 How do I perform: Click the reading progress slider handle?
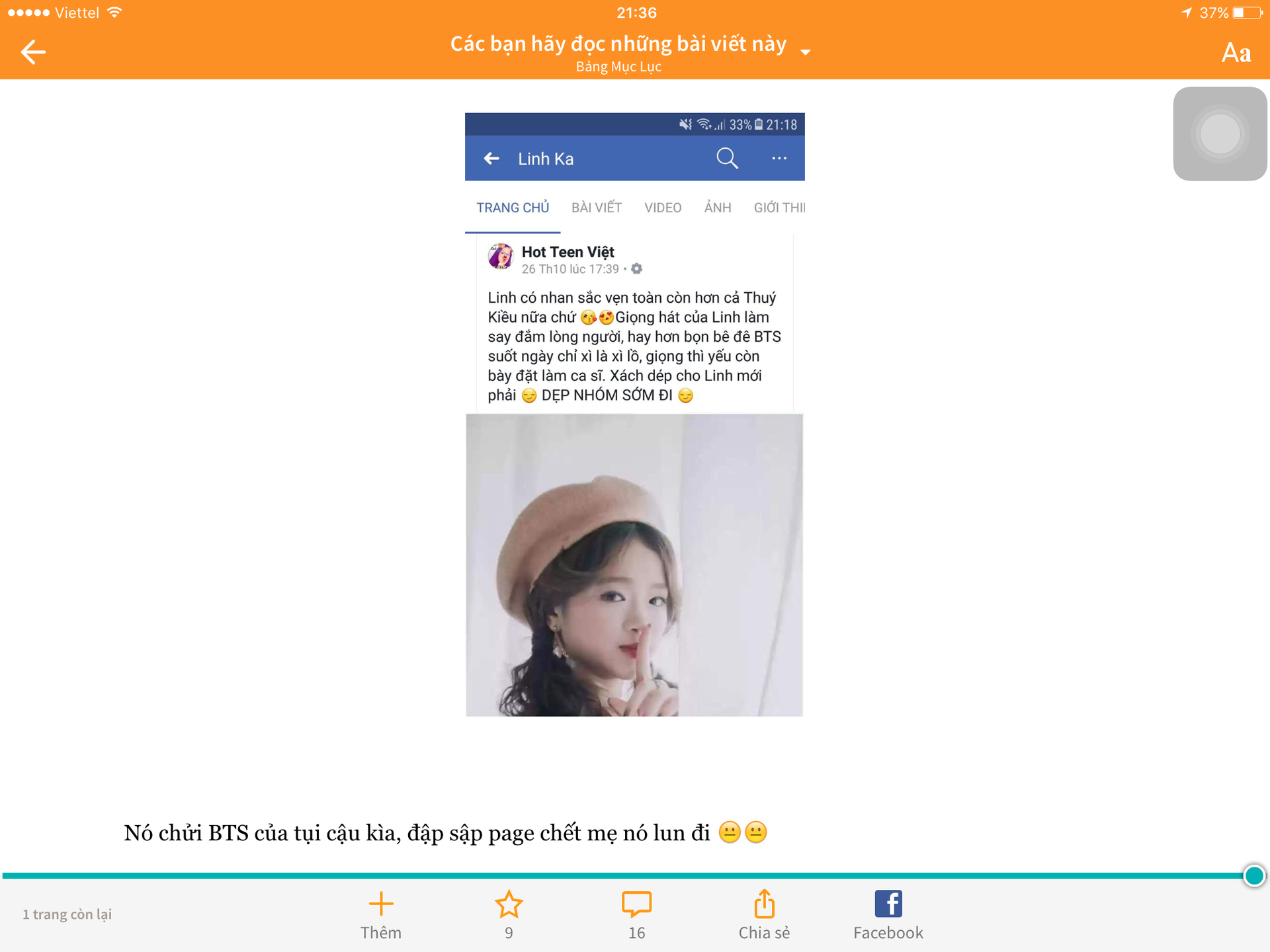1254,875
